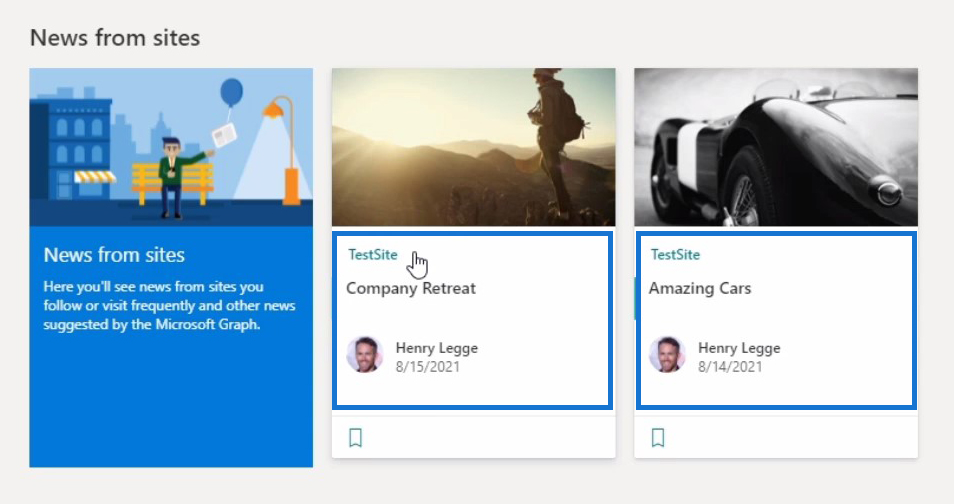Click News from sites title on blue card
954x504 pixels.
(114, 254)
